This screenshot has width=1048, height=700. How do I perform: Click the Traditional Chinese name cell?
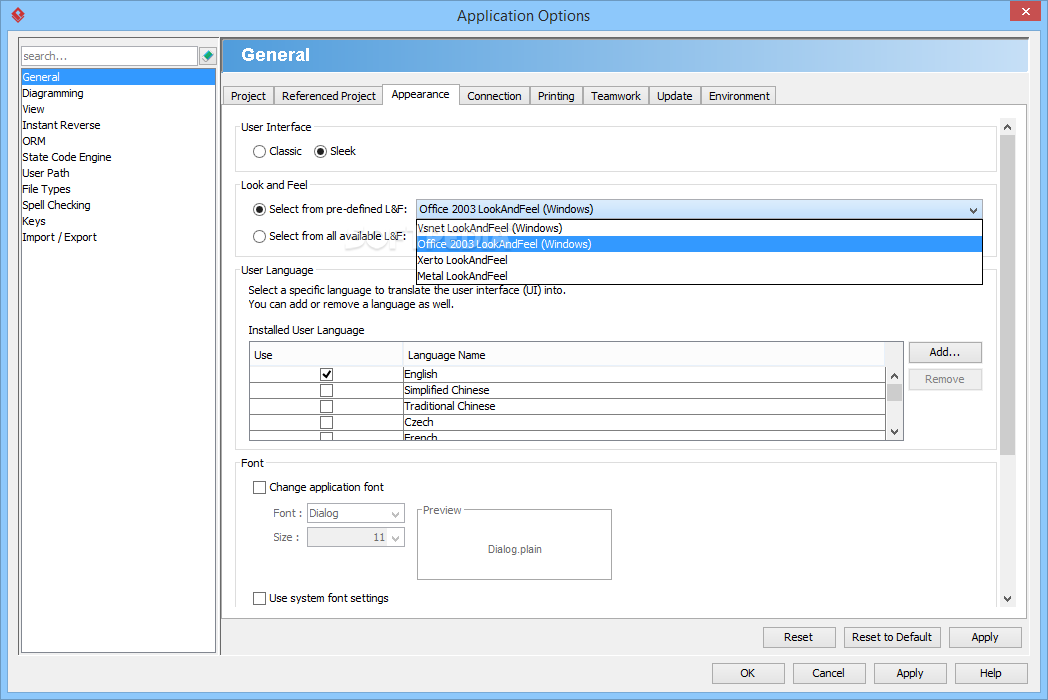[644, 406]
